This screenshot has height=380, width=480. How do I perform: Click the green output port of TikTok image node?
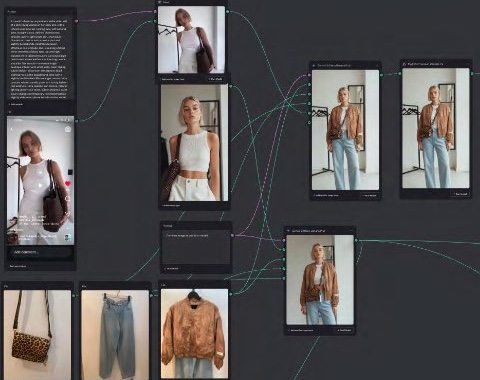point(77,121)
